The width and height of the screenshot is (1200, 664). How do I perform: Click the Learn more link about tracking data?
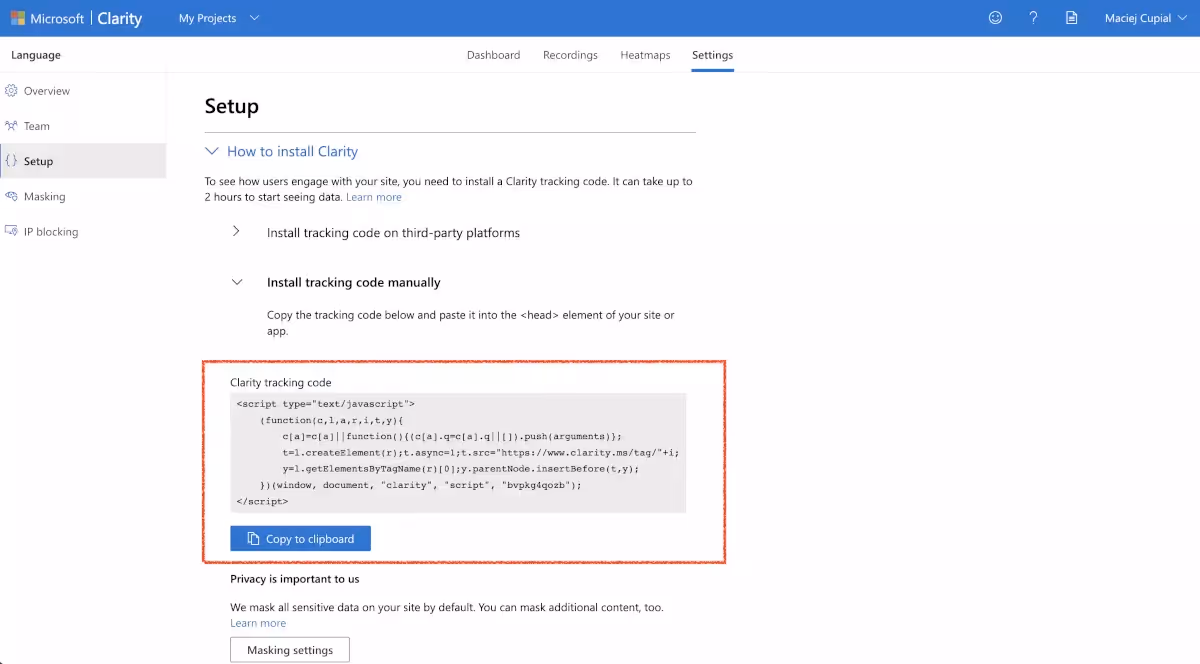[374, 197]
